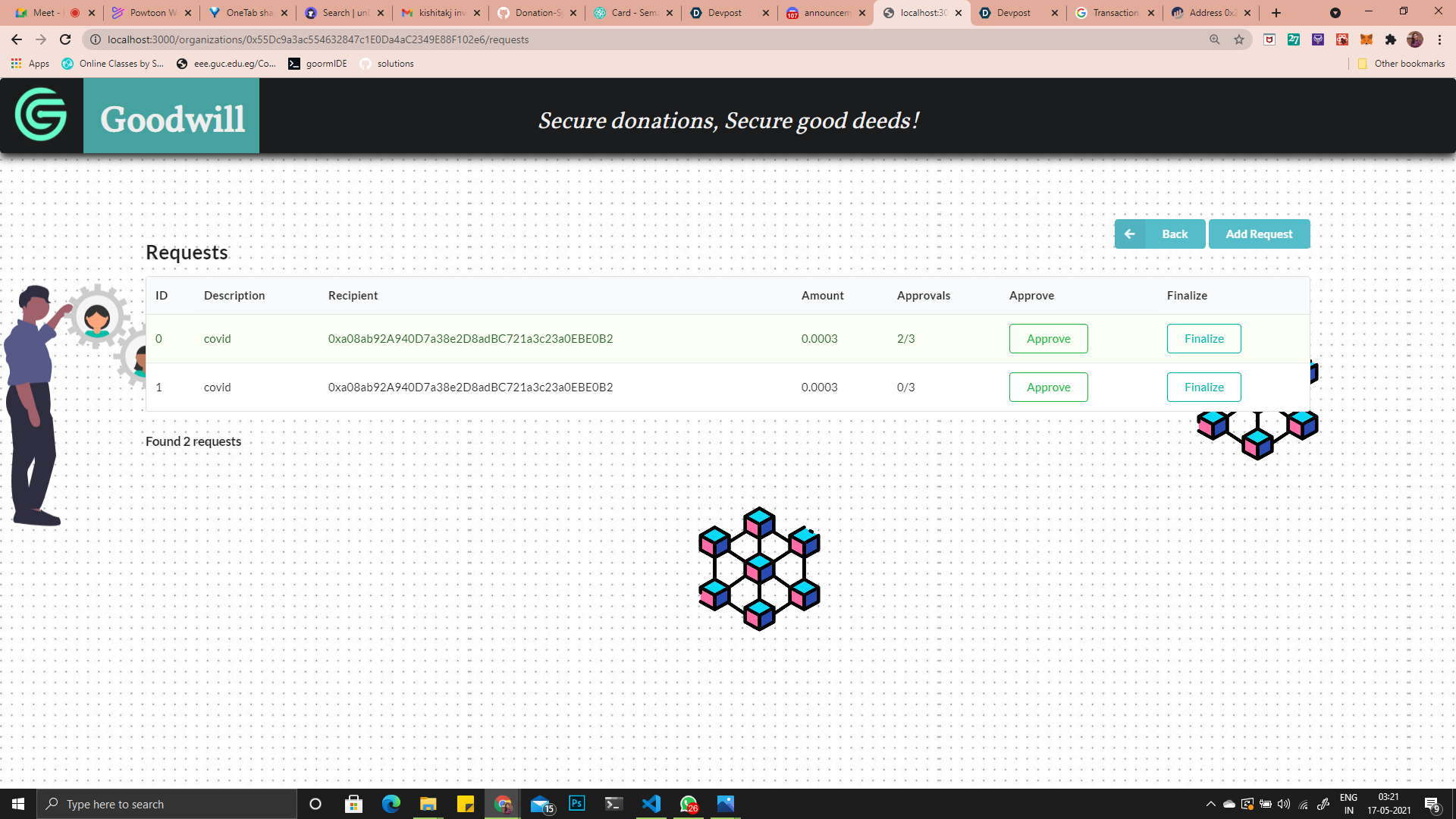Screen dimensions: 1456x819
Task: Finalize request with ID 1
Action: coord(1203,388)
